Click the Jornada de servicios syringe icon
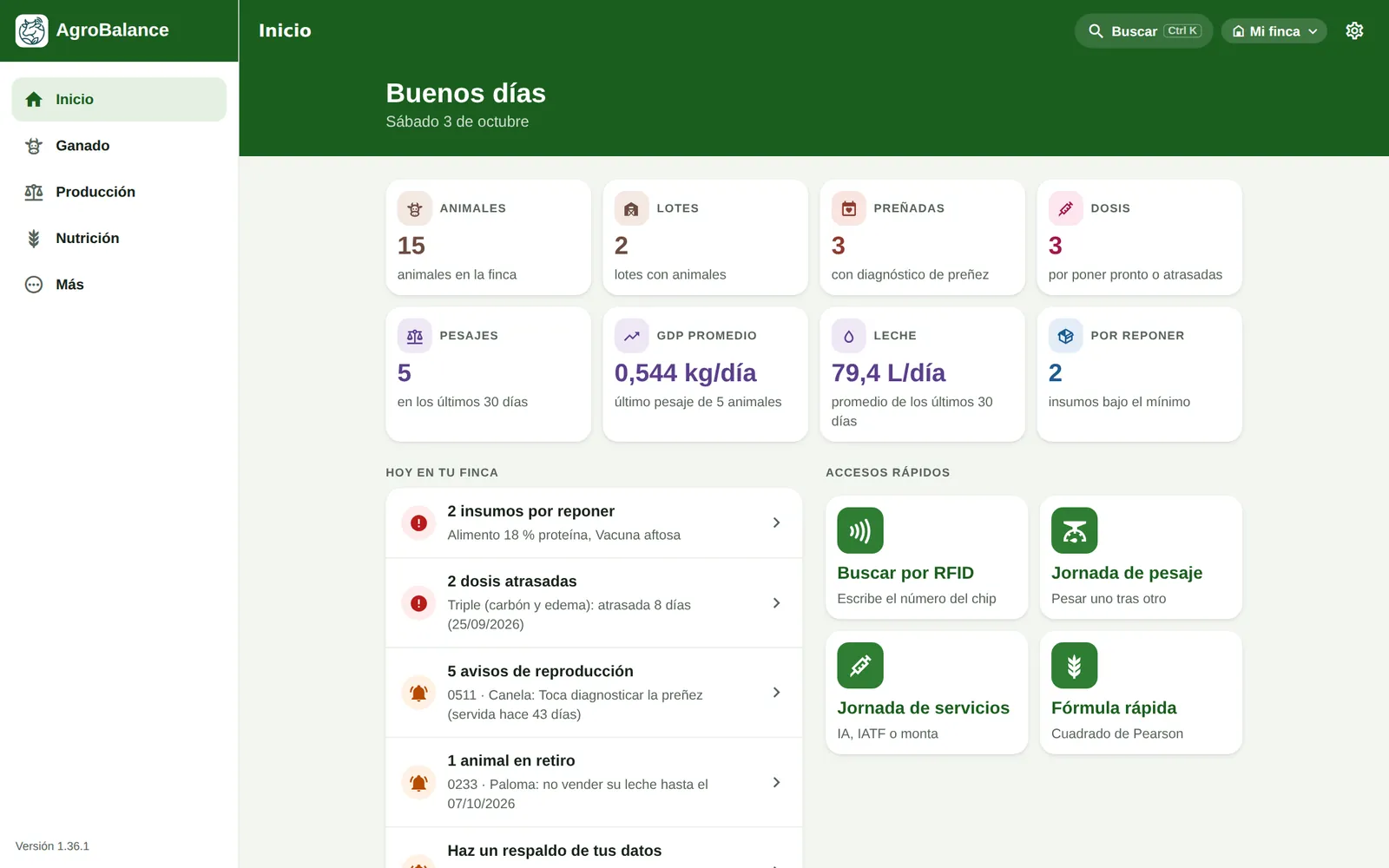Viewport: 1389px width, 868px height. [x=860, y=666]
